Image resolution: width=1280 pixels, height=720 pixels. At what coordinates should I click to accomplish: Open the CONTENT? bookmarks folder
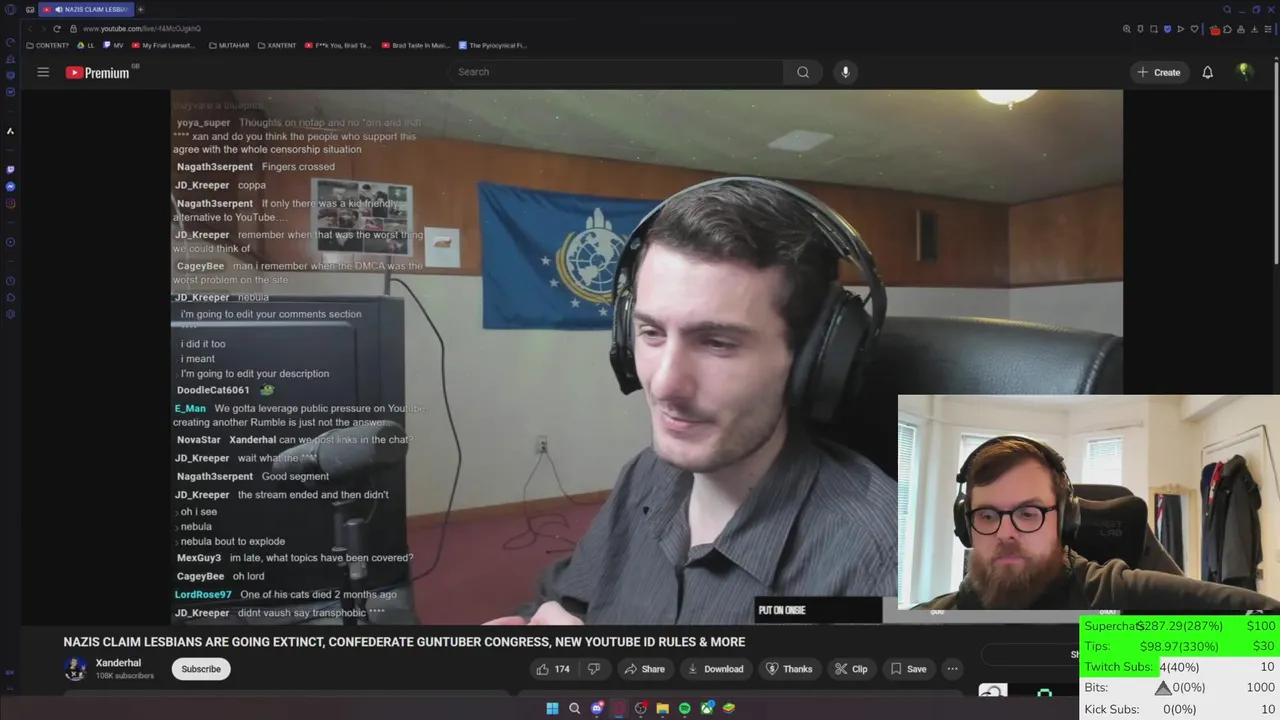point(47,45)
